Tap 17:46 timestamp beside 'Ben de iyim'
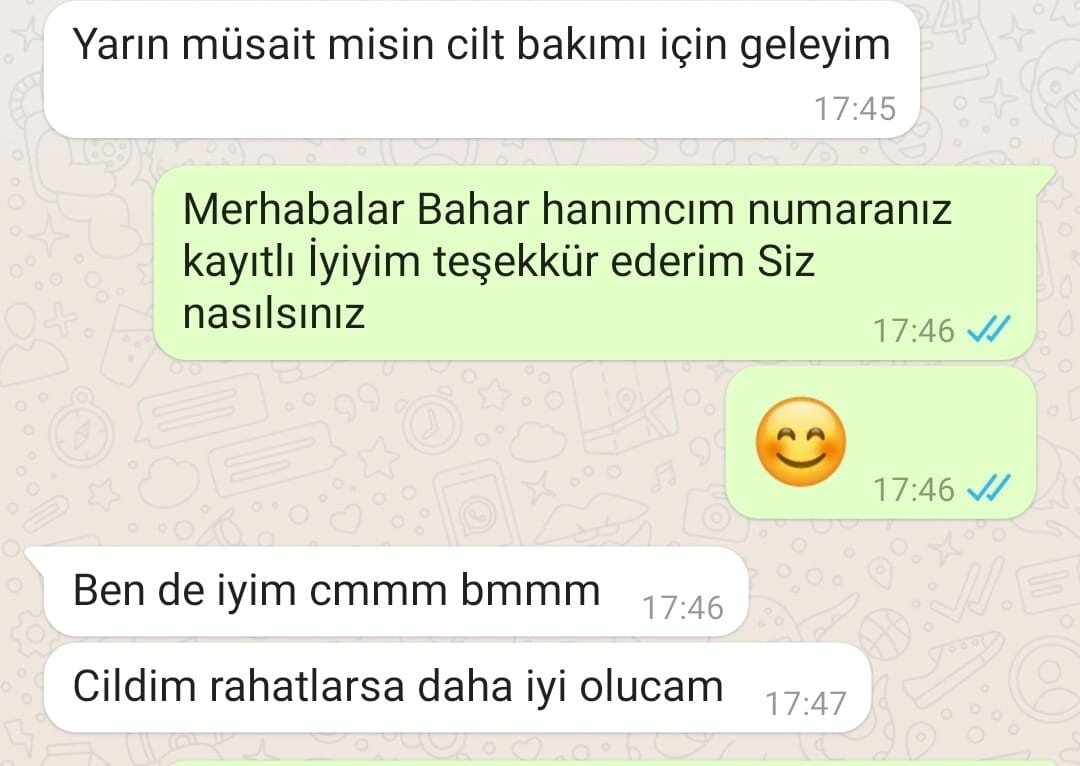The height and width of the screenshot is (766, 1080). tap(683, 608)
